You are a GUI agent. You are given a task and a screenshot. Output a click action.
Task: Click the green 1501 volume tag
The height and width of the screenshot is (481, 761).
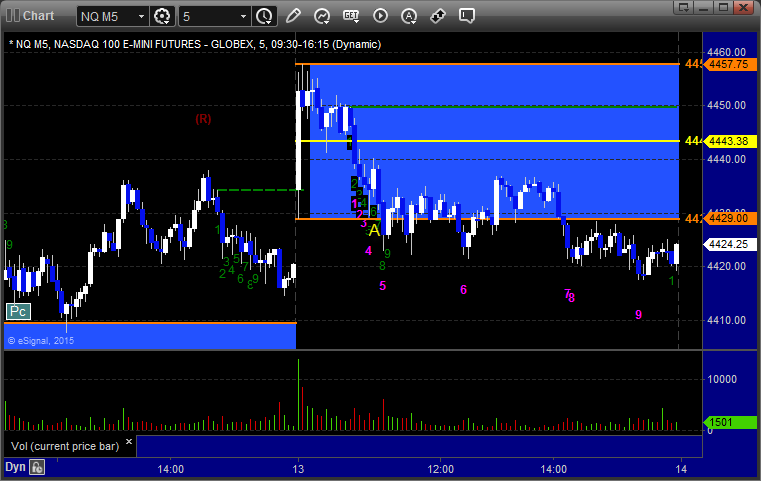[x=729, y=422]
